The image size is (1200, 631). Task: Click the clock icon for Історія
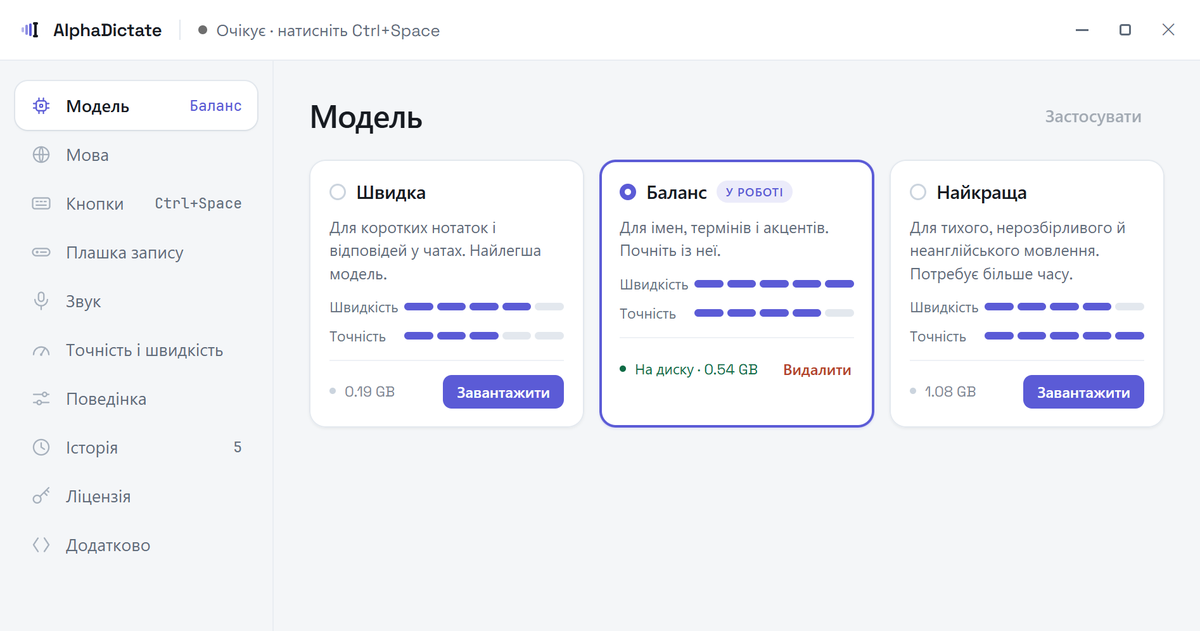pyautogui.click(x=41, y=448)
